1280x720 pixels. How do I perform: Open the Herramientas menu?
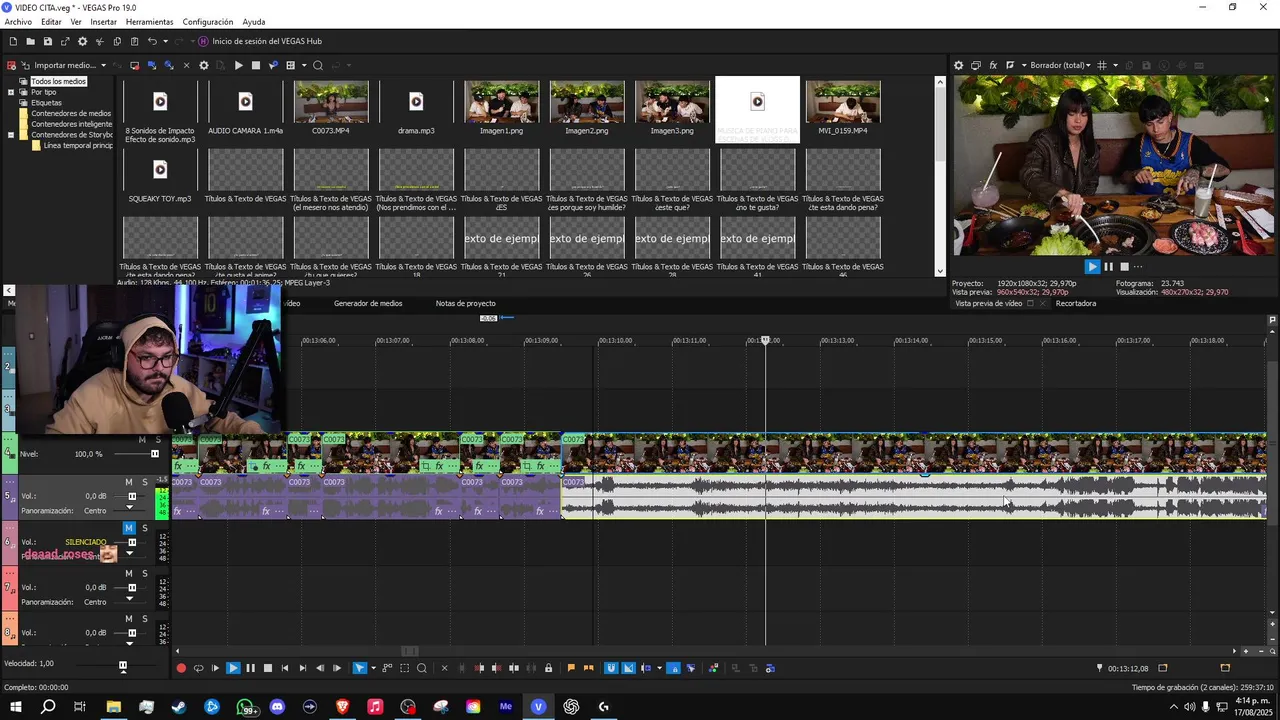coord(149,21)
